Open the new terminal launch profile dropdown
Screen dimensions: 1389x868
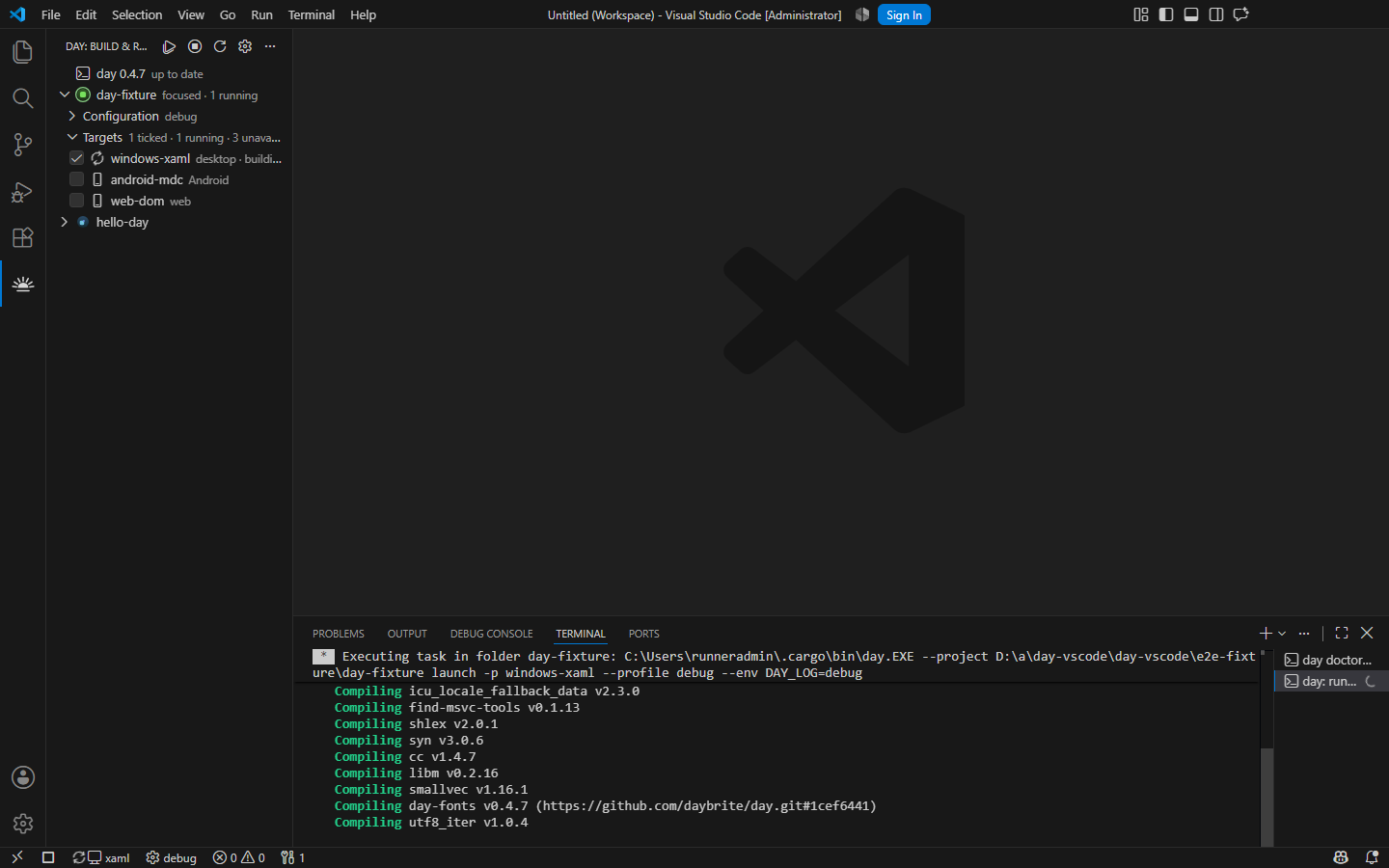tap(1282, 634)
